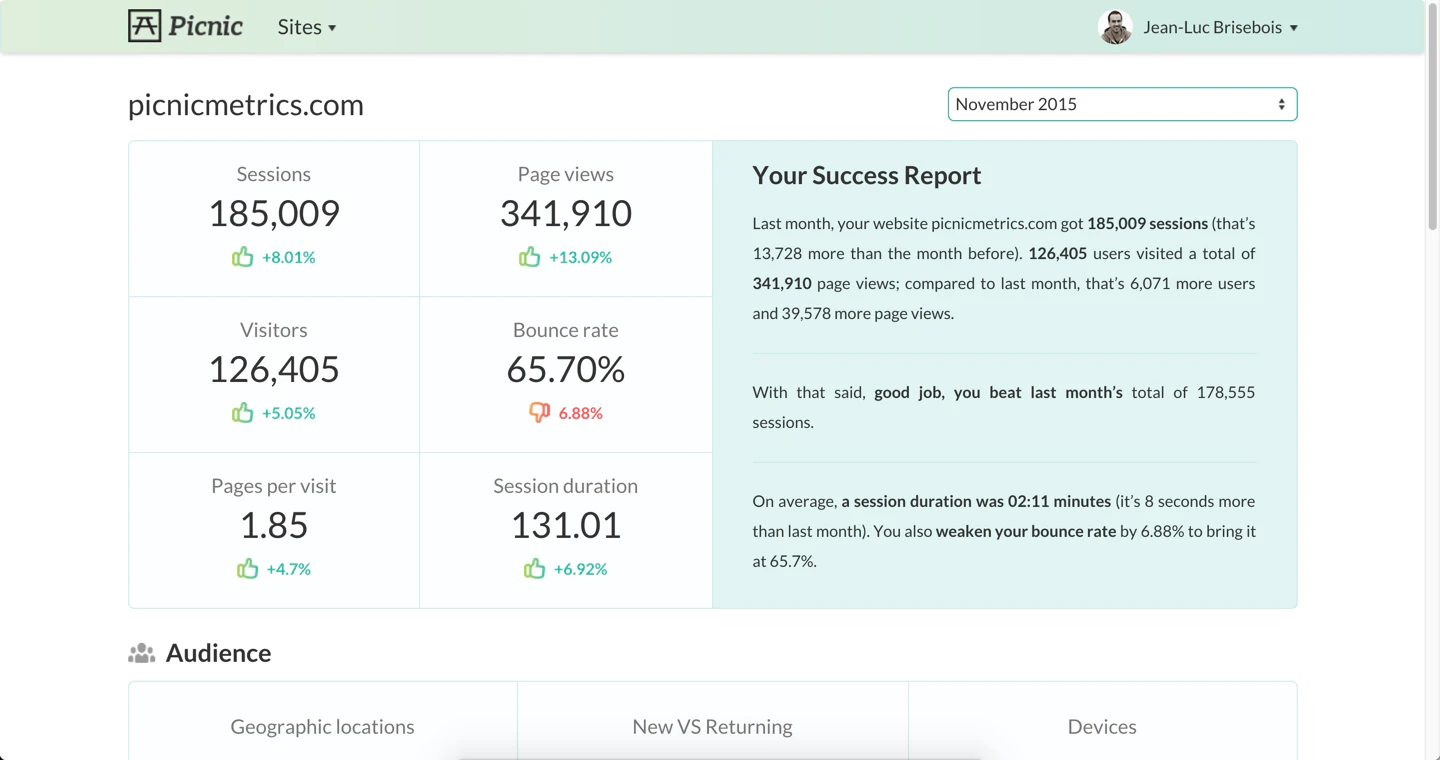This screenshot has width=1440, height=760.
Task: Click the thumbs-down icon under Bounce rate
Action: pyautogui.click(x=539, y=413)
